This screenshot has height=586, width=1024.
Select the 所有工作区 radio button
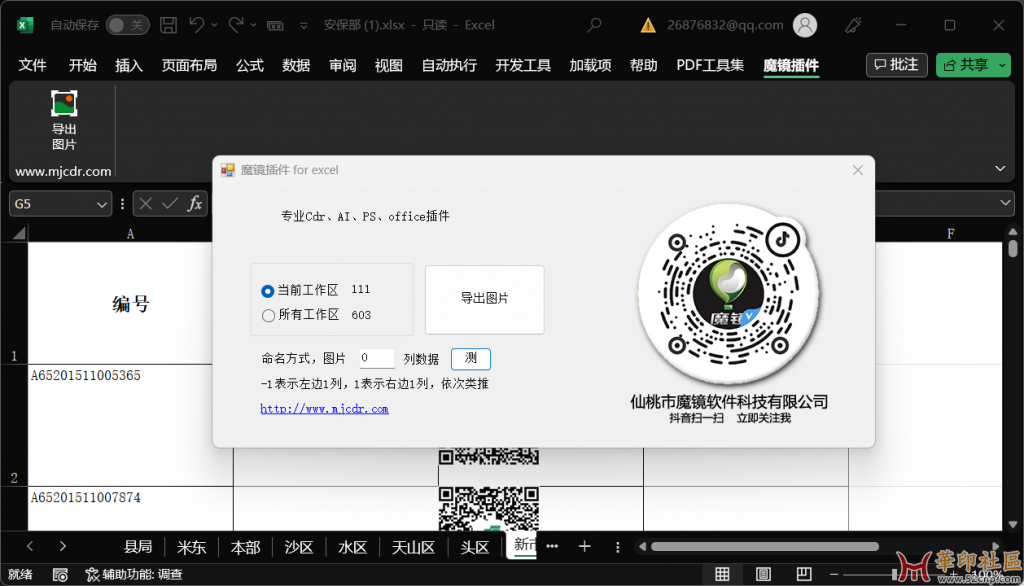268,316
